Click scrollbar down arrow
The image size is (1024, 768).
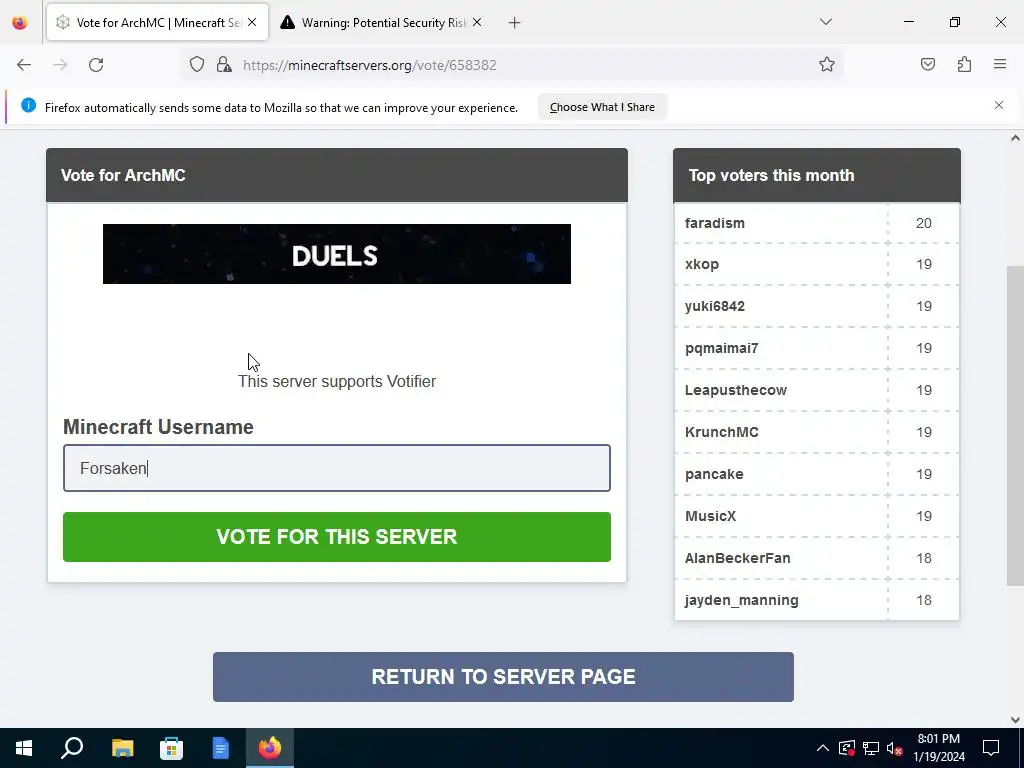coord(1015,720)
